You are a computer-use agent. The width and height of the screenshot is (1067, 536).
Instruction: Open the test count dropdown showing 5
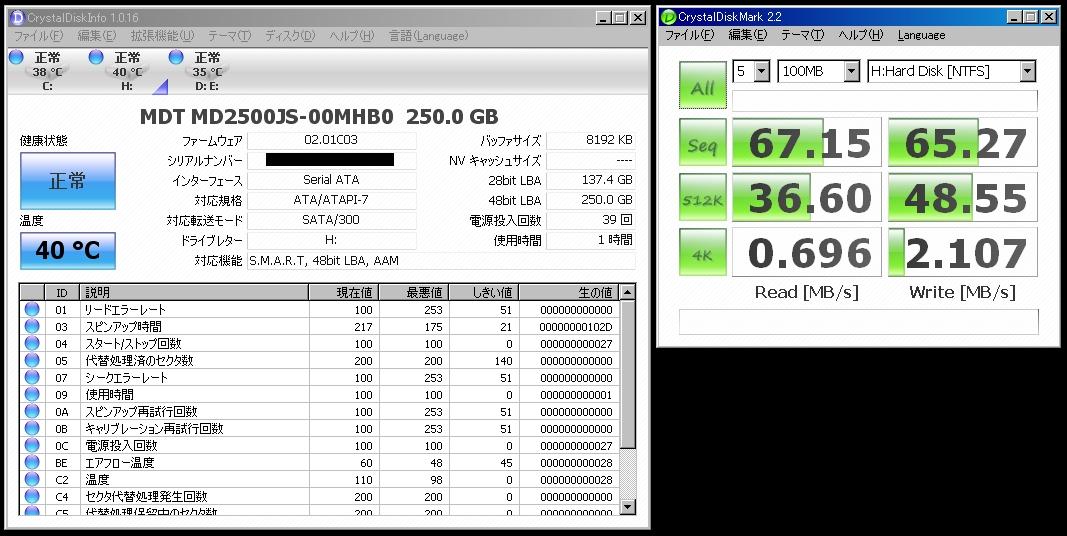(x=751, y=71)
